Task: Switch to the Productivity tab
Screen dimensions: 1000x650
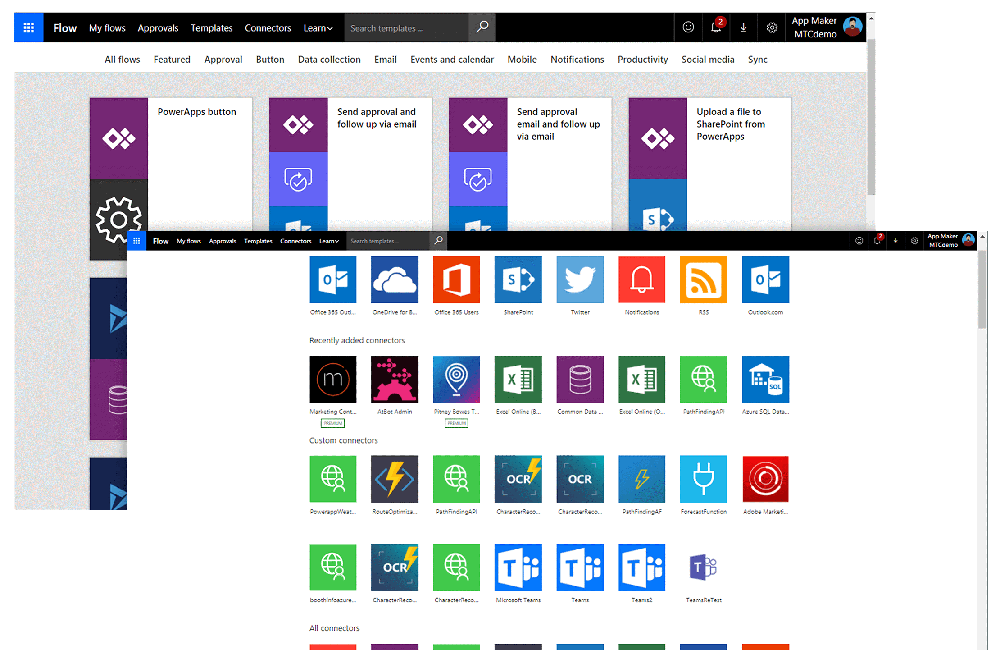Action: pos(643,59)
